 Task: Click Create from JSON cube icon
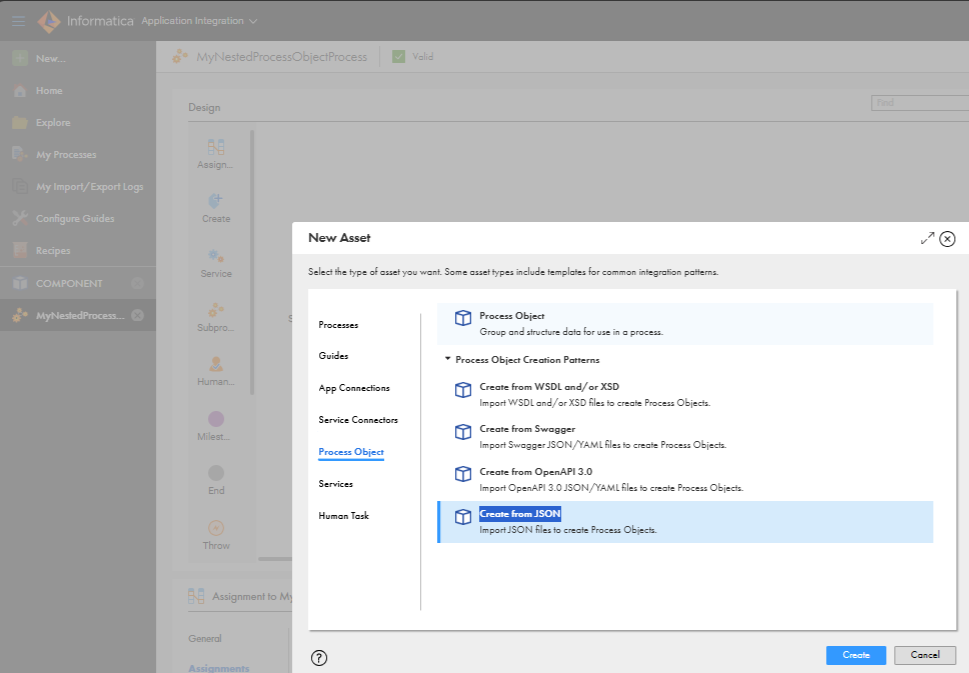coord(463,516)
